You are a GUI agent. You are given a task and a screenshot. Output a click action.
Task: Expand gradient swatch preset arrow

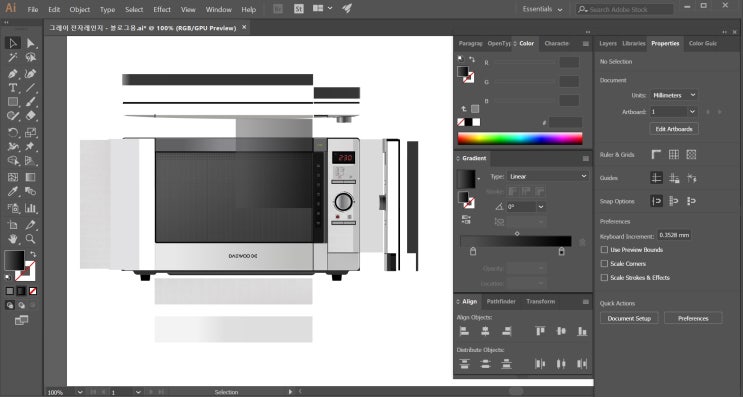tap(479, 179)
